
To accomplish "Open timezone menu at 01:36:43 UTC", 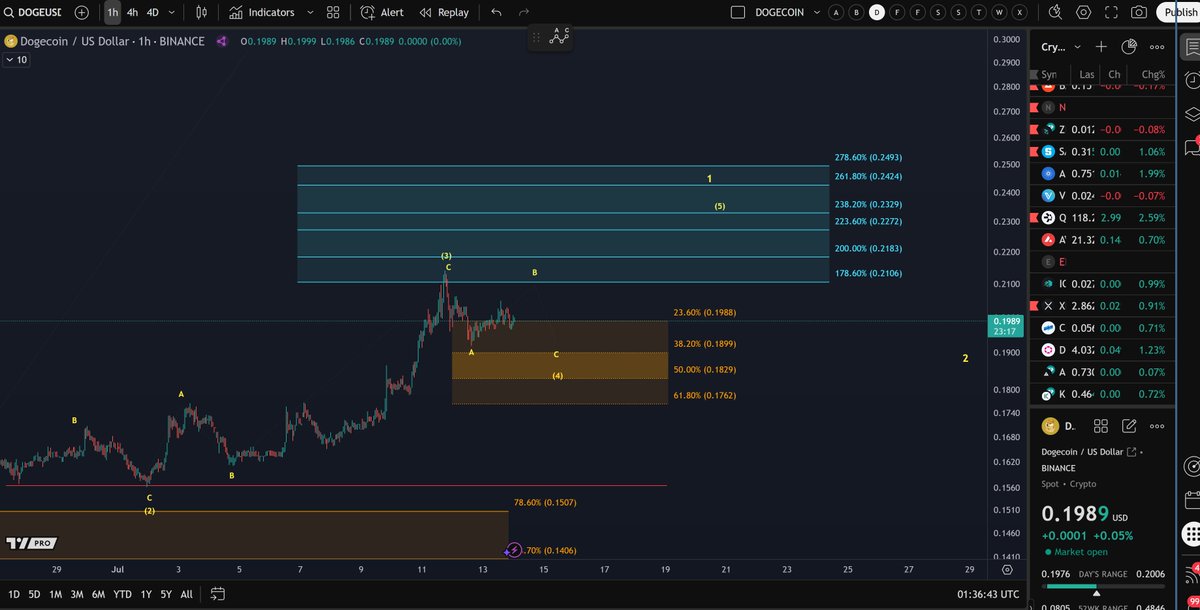I will [988, 594].
